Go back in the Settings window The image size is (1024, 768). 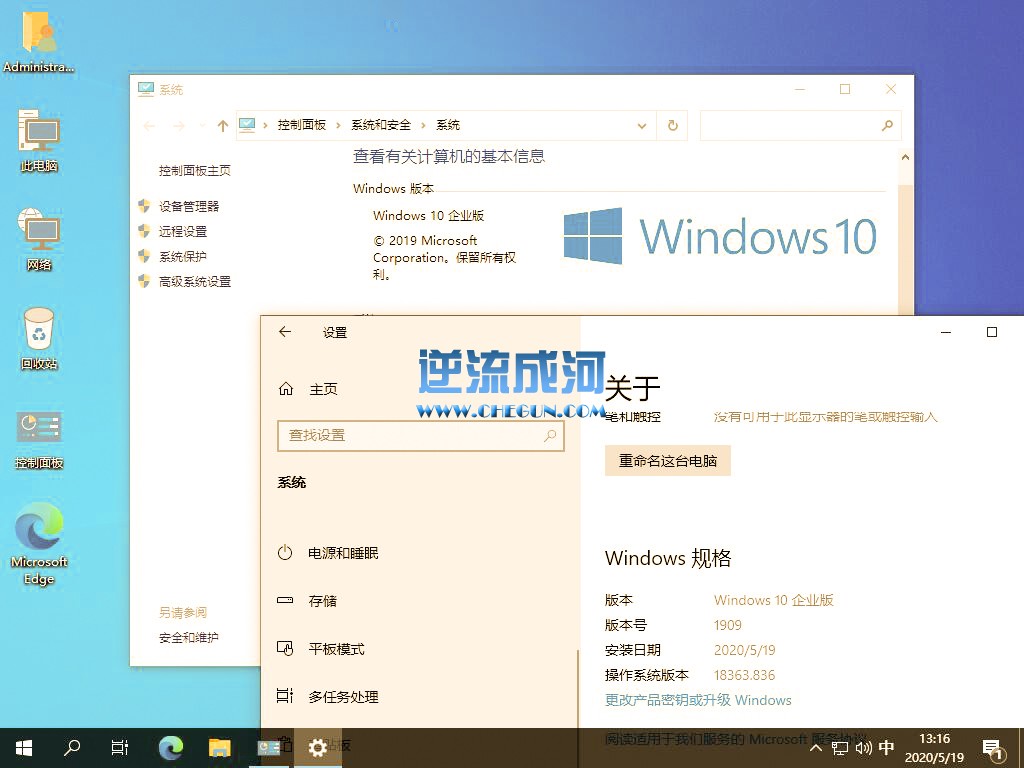click(285, 332)
